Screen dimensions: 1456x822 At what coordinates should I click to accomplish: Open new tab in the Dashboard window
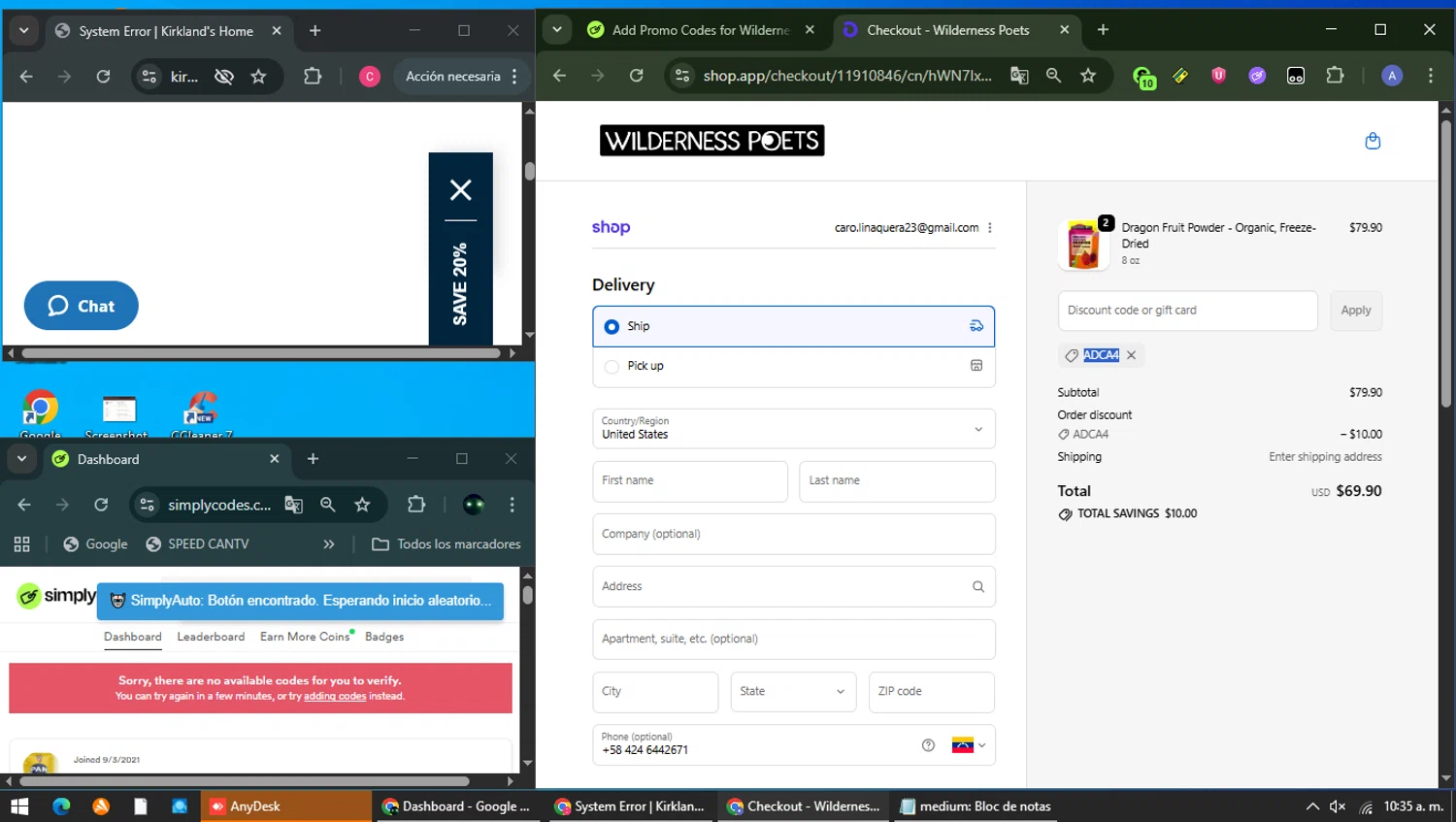(x=313, y=459)
